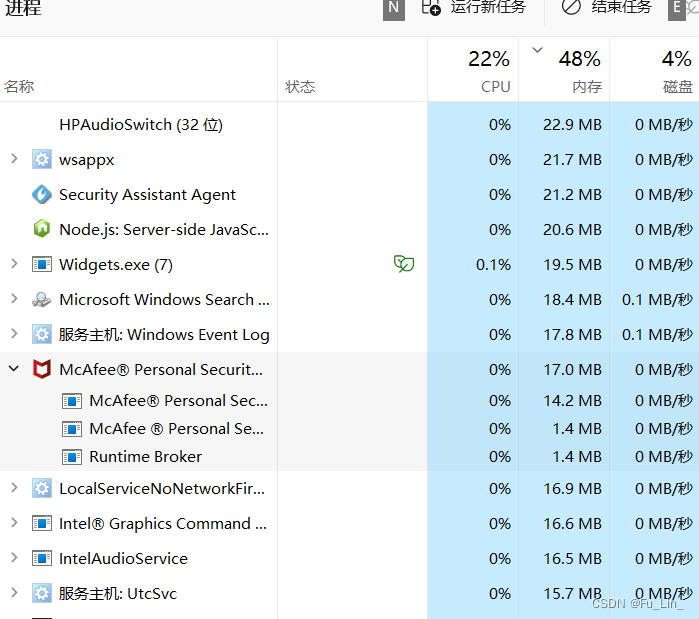This screenshot has width=699, height=619.
Task: Click the wsappx gear icon
Action: tap(42, 160)
